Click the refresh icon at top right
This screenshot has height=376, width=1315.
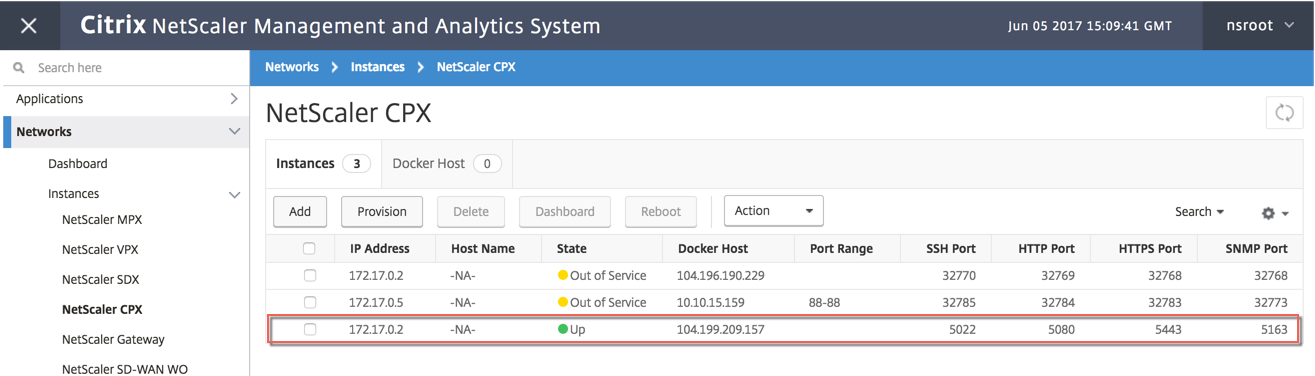click(1284, 113)
